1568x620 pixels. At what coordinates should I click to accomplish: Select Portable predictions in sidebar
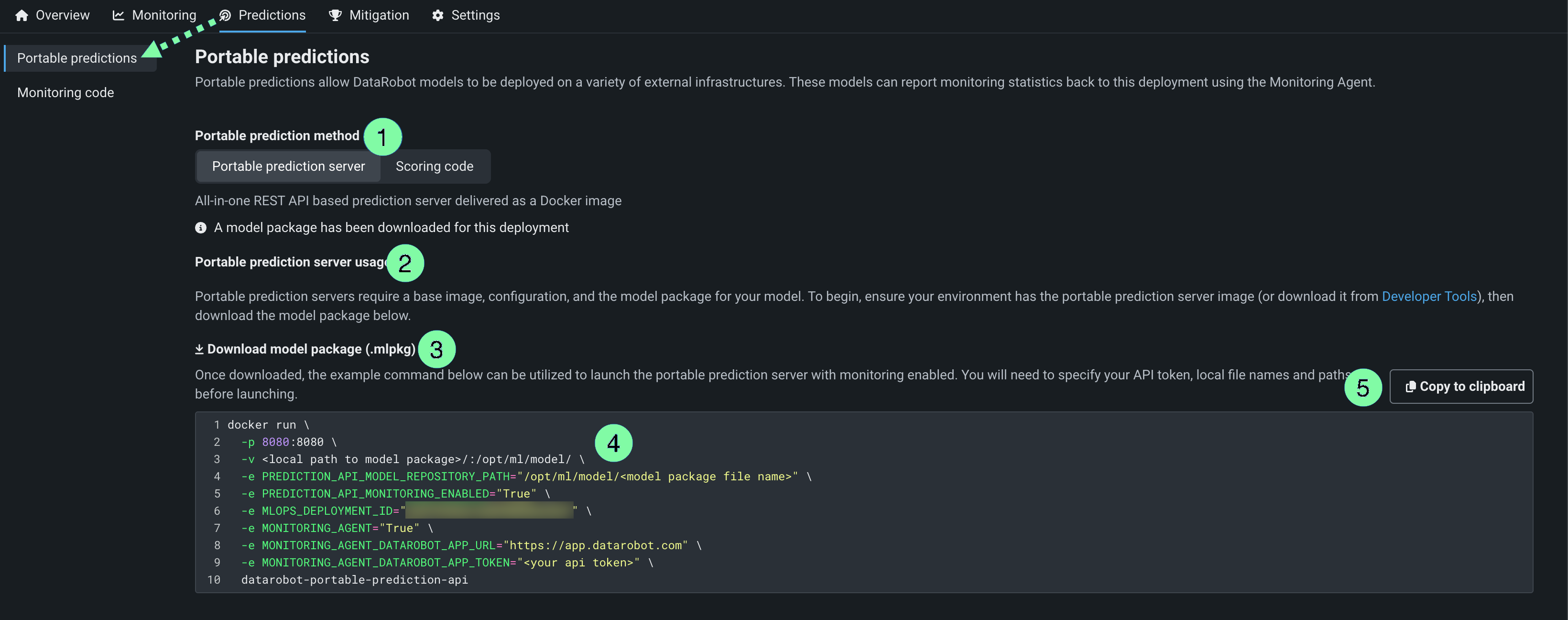pos(76,58)
